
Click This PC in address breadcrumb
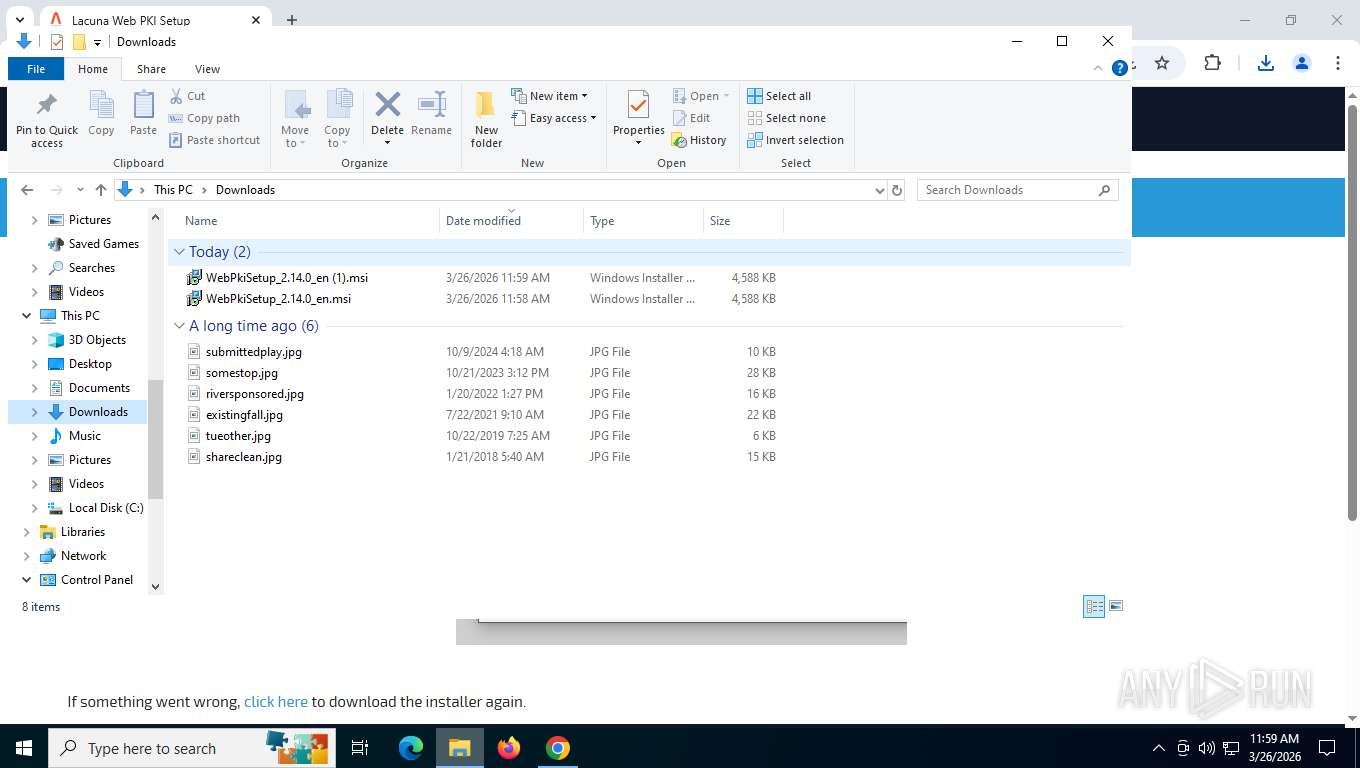tap(173, 190)
